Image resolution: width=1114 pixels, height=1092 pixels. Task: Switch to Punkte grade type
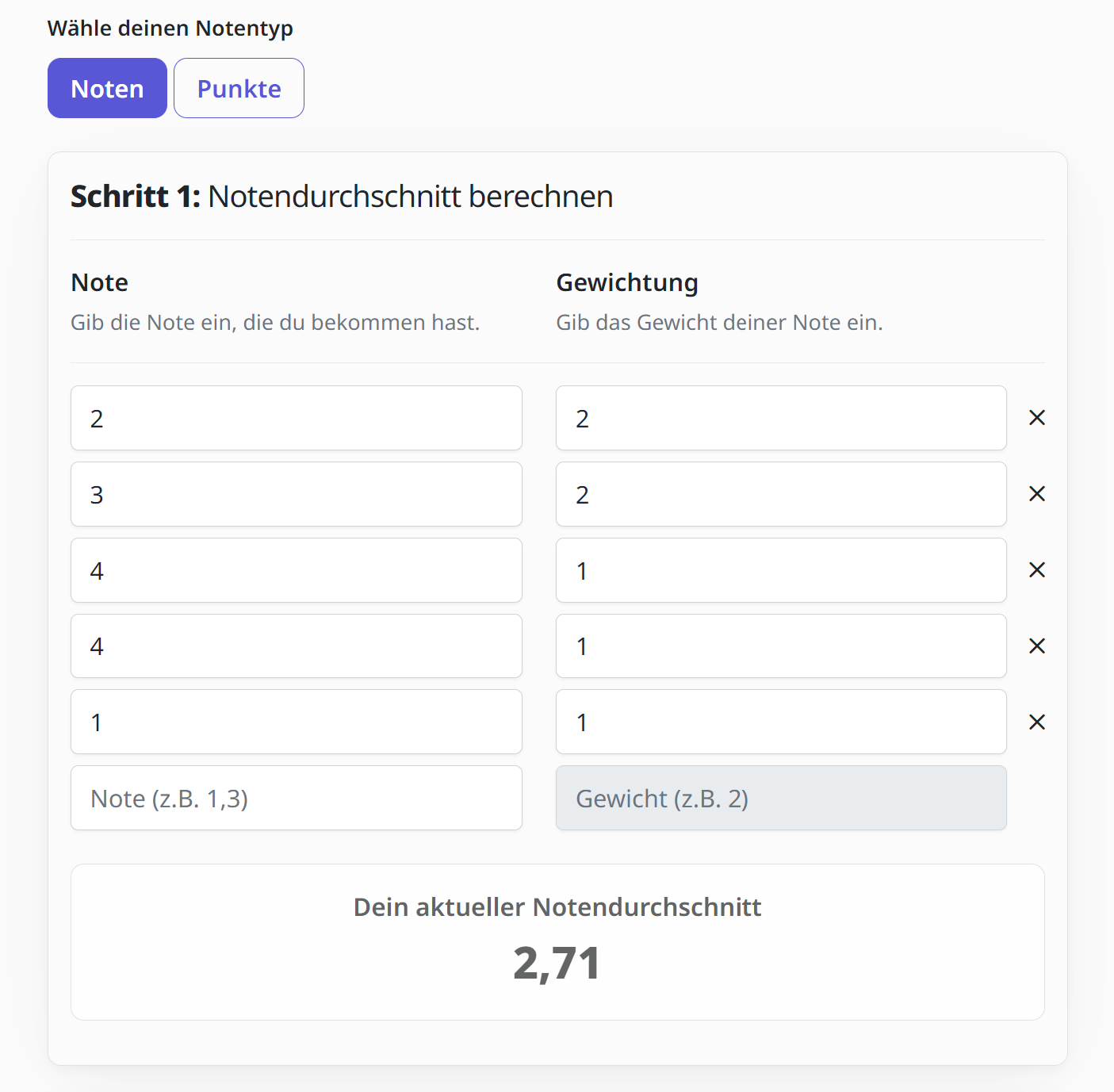pyautogui.click(x=239, y=88)
